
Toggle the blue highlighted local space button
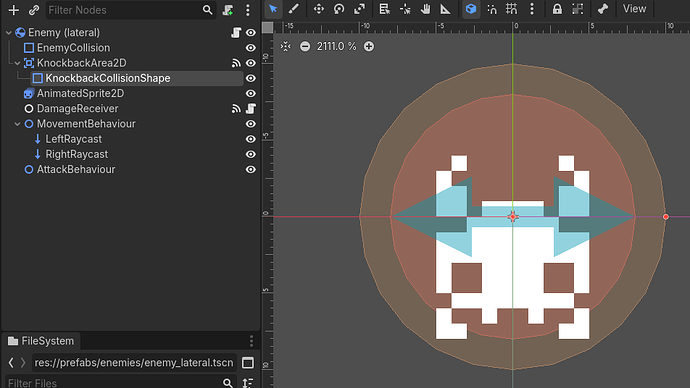pos(471,9)
